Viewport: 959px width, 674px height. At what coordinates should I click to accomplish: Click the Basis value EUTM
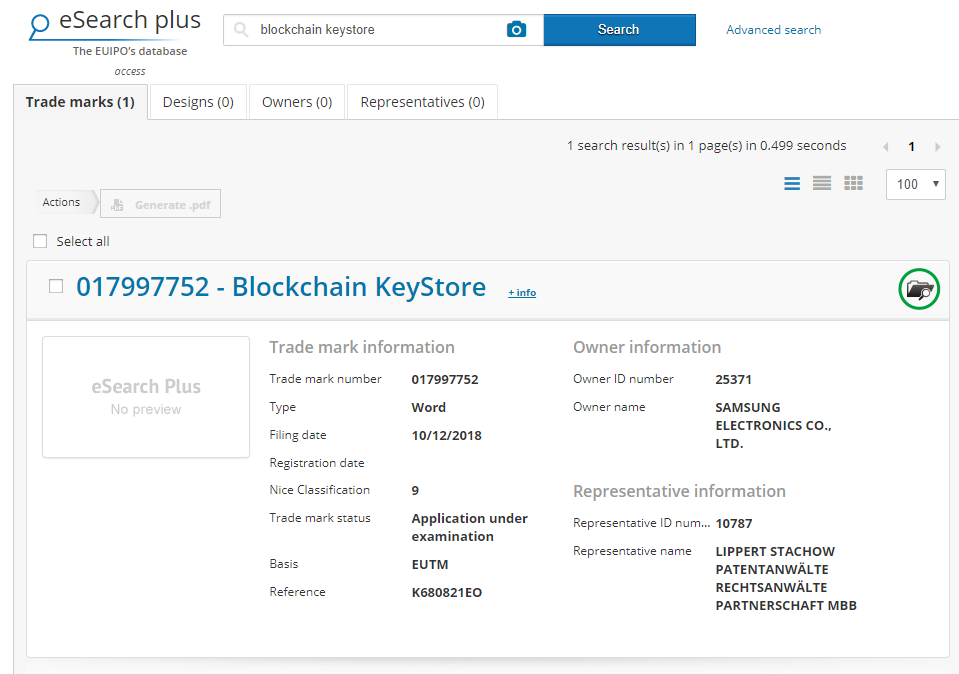(429, 564)
